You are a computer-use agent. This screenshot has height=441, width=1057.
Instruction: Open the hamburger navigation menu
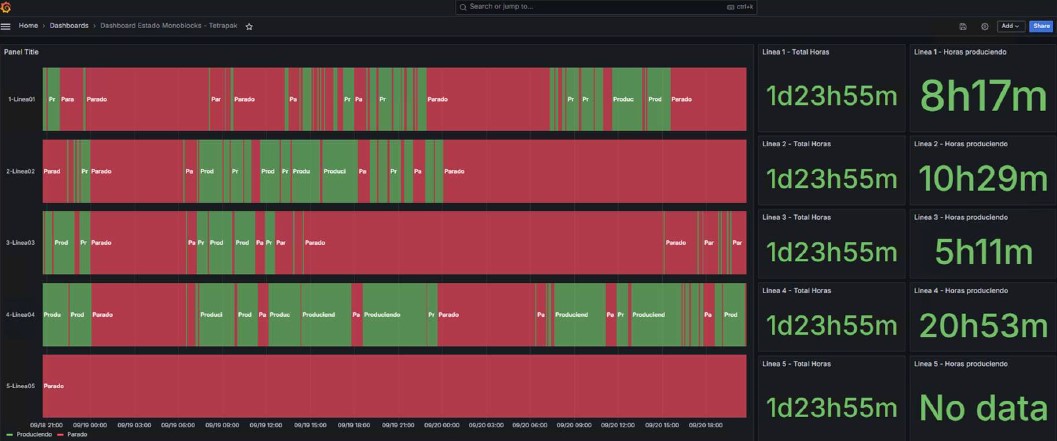(6, 26)
